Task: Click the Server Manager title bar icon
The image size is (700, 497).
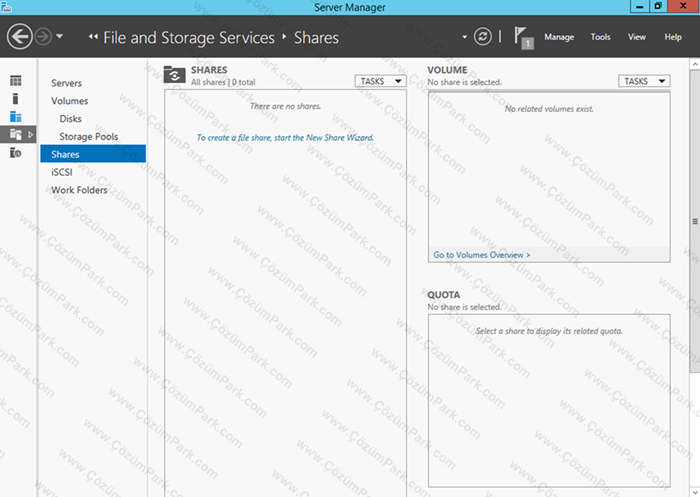Action: tap(6, 6)
